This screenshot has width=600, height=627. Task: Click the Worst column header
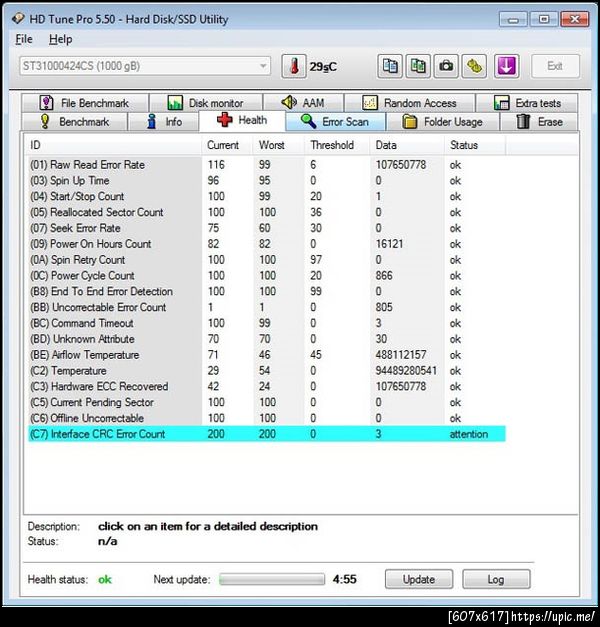click(279, 145)
